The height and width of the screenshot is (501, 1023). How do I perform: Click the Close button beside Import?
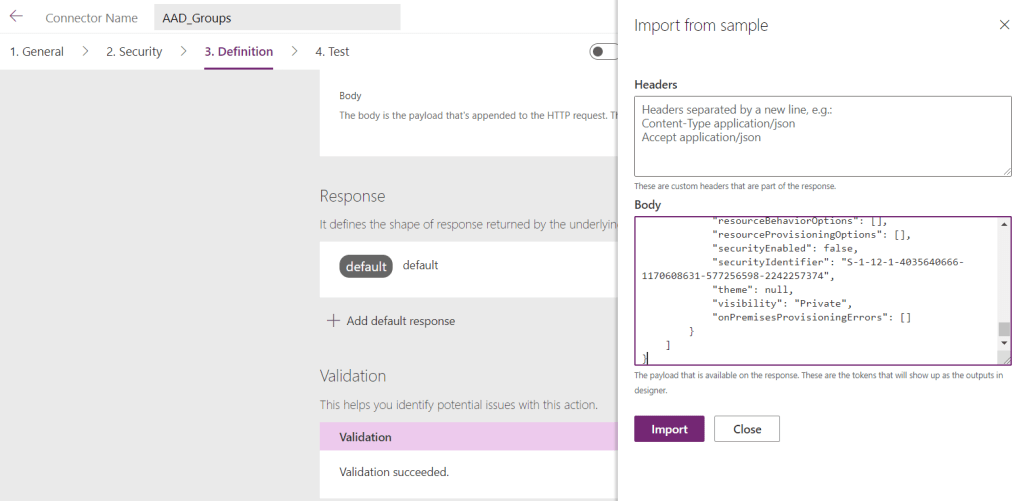(x=746, y=429)
